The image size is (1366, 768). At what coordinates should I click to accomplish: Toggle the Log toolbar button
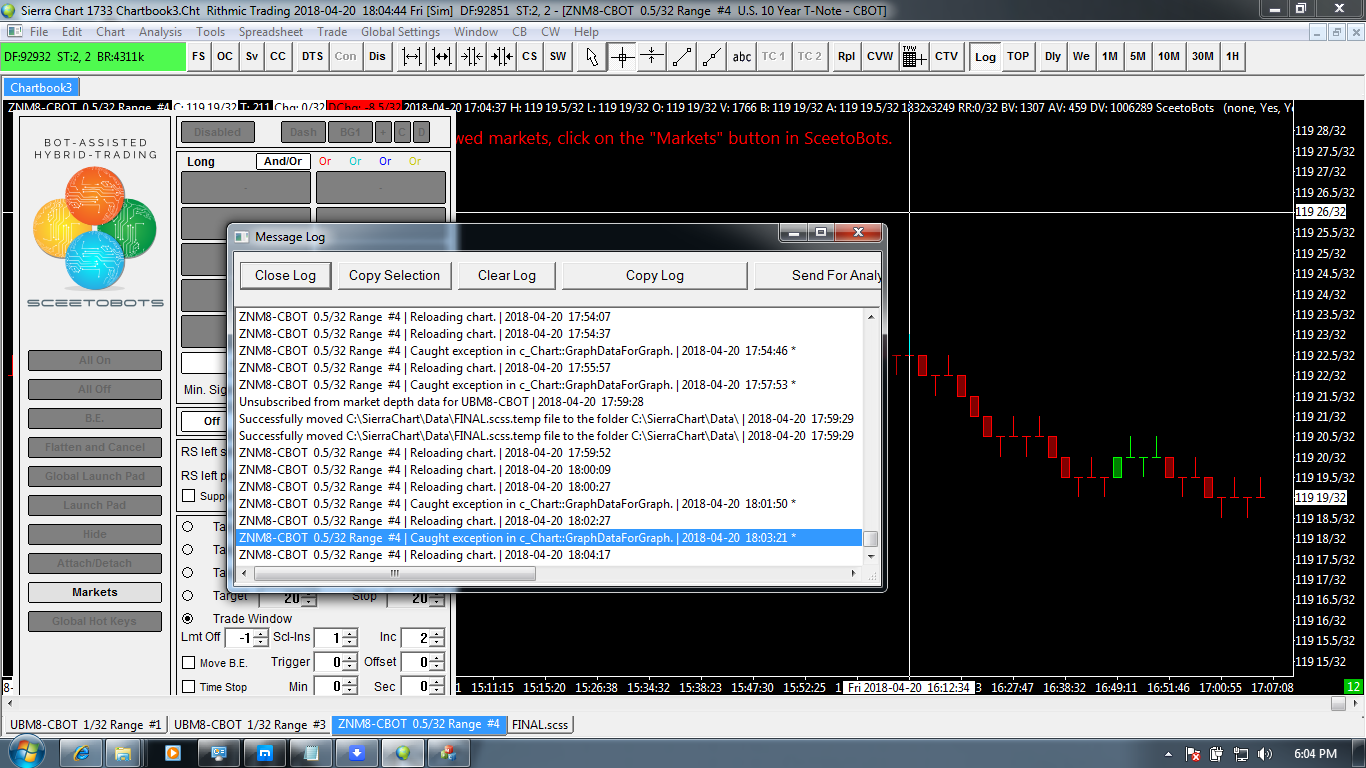click(986, 57)
